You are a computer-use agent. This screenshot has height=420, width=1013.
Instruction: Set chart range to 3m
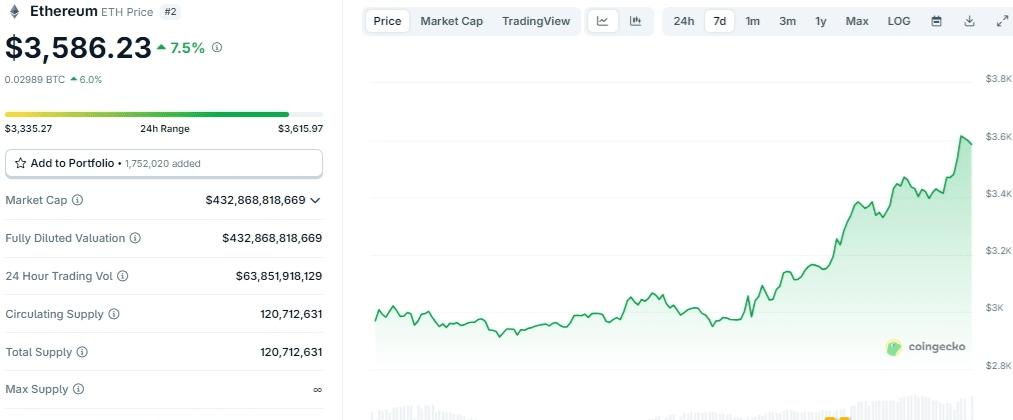coord(788,21)
